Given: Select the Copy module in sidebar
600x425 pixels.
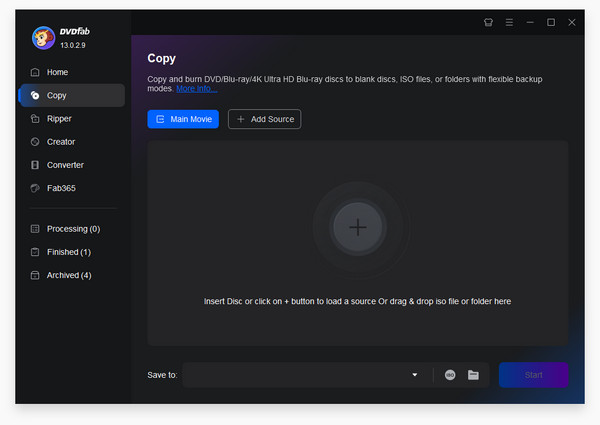Looking at the screenshot, I should click(x=56, y=96).
